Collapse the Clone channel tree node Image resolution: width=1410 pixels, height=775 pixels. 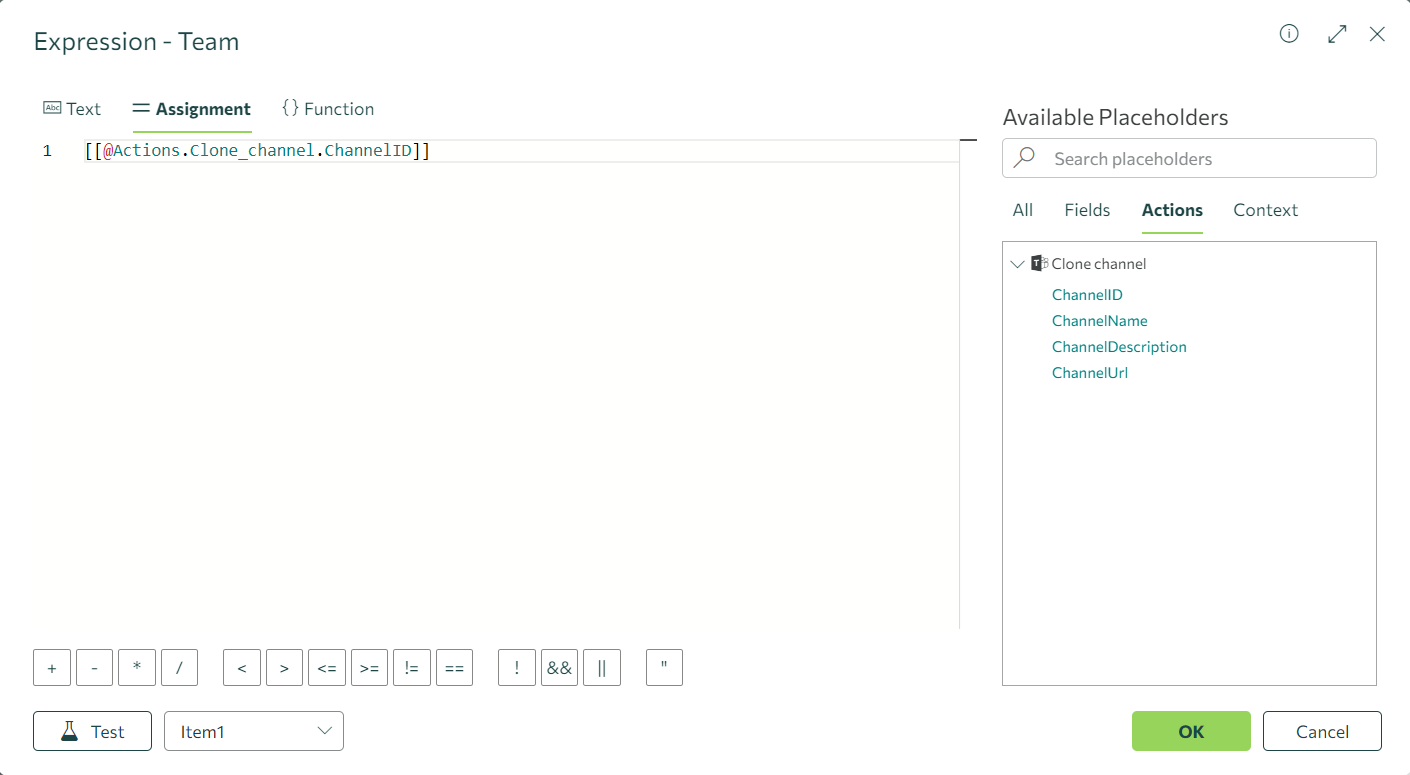pos(1017,264)
